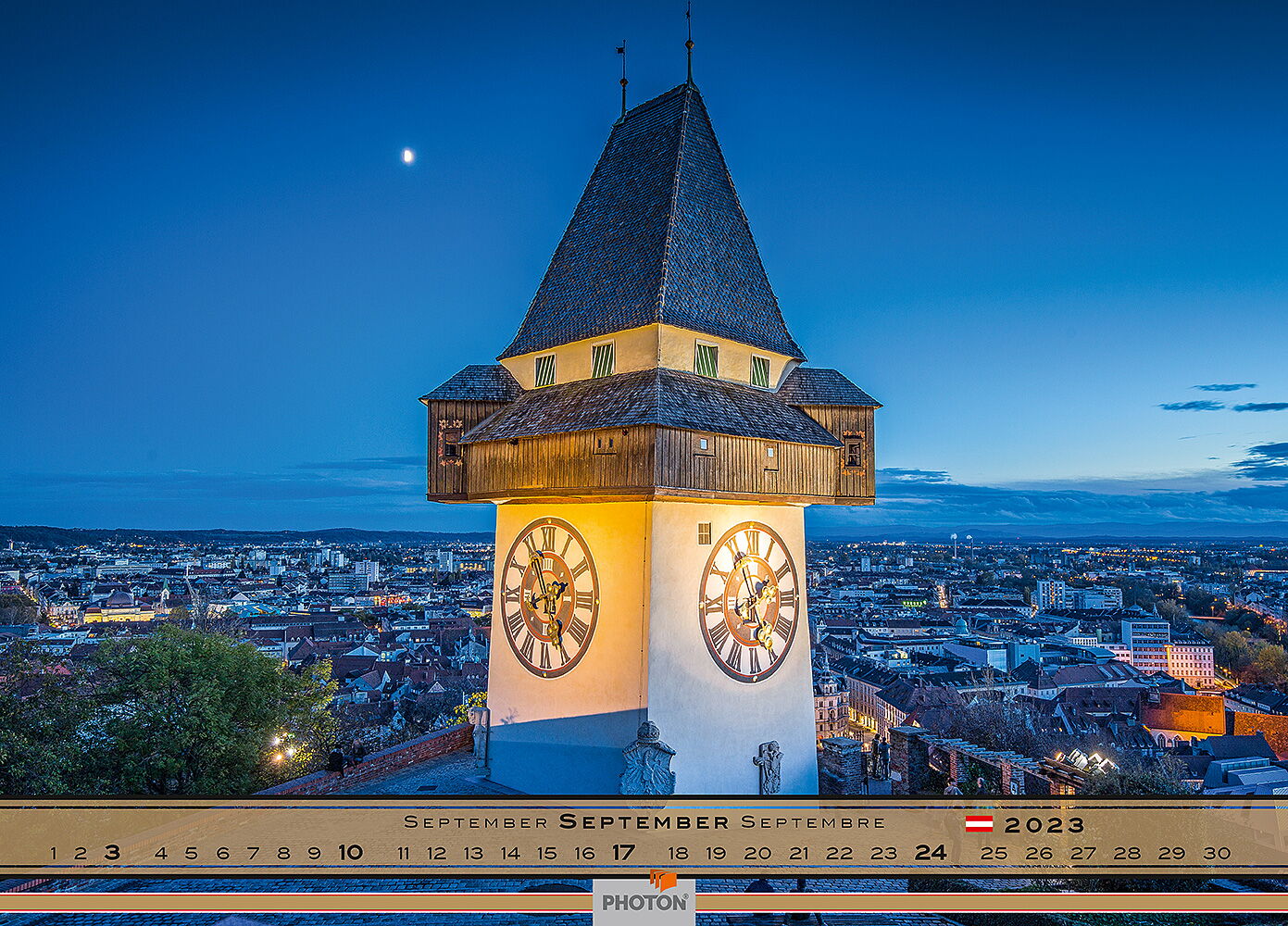Image resolution: width=1288 pixels, height=926 pixels.
Task: Click the French 'Septembre' label
Action: click(813, 822)
